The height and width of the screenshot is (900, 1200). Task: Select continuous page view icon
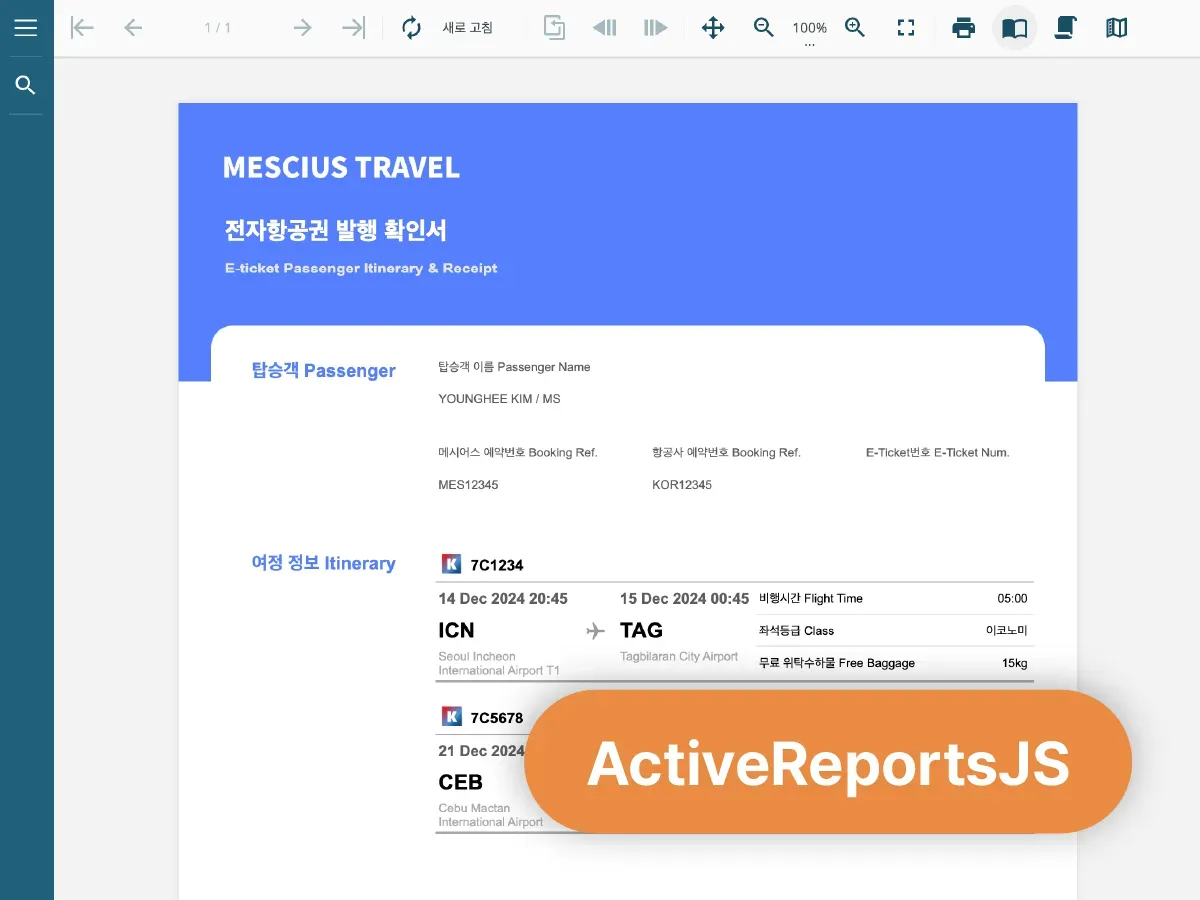pyautogui.click(x=1066, y=28)
